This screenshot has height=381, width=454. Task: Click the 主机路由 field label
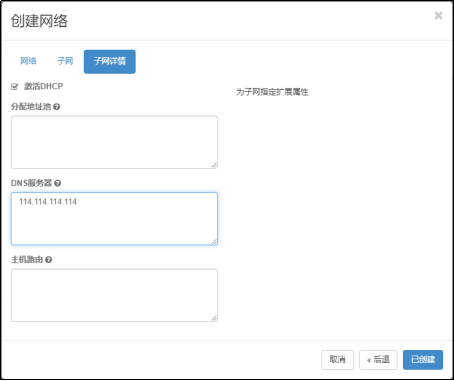27,259
